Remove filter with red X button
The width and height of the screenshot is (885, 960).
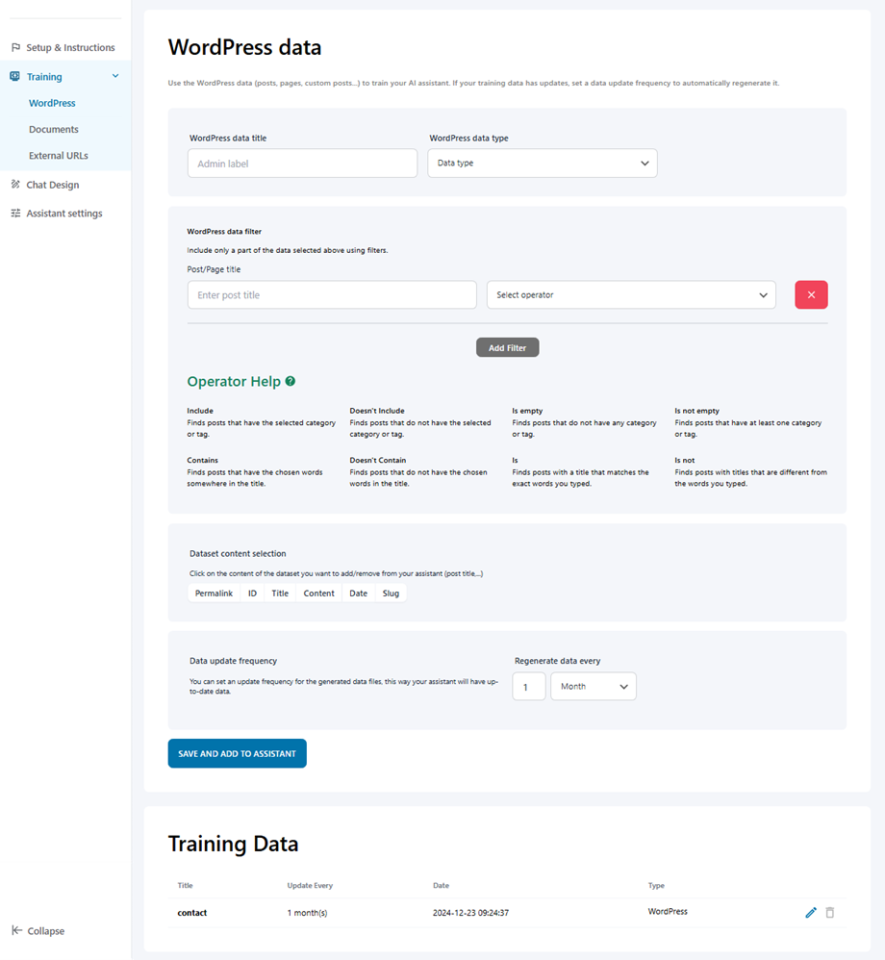click(811, 295)
